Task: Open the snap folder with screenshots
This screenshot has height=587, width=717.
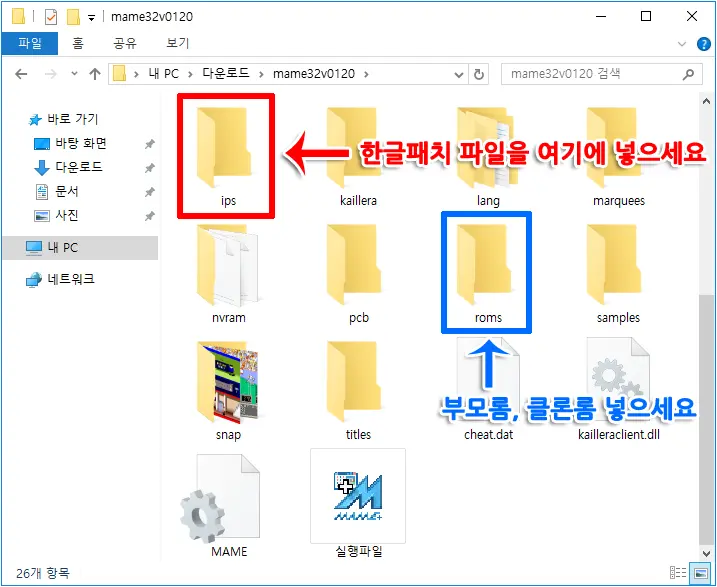Action: pyautogui.click(x=228, y=390)
